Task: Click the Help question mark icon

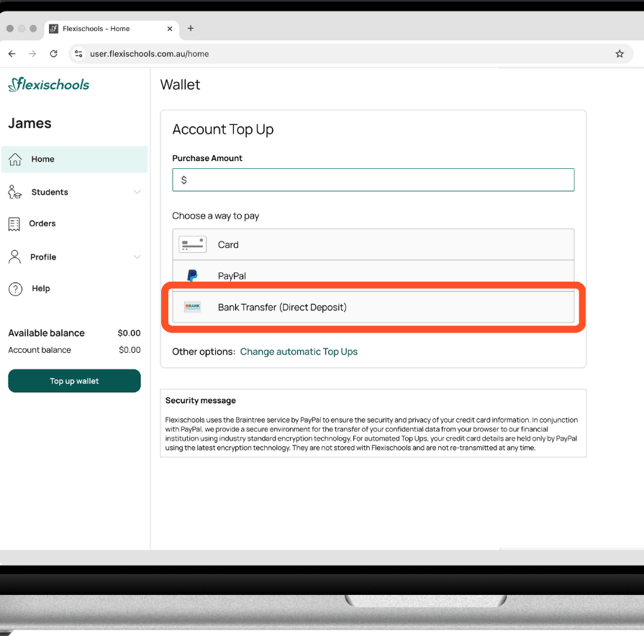Action: coord(15,289)
